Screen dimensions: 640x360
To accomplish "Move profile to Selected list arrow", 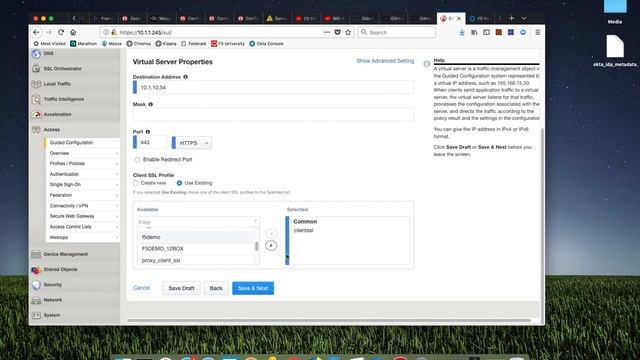I will (x=271, y=245).
